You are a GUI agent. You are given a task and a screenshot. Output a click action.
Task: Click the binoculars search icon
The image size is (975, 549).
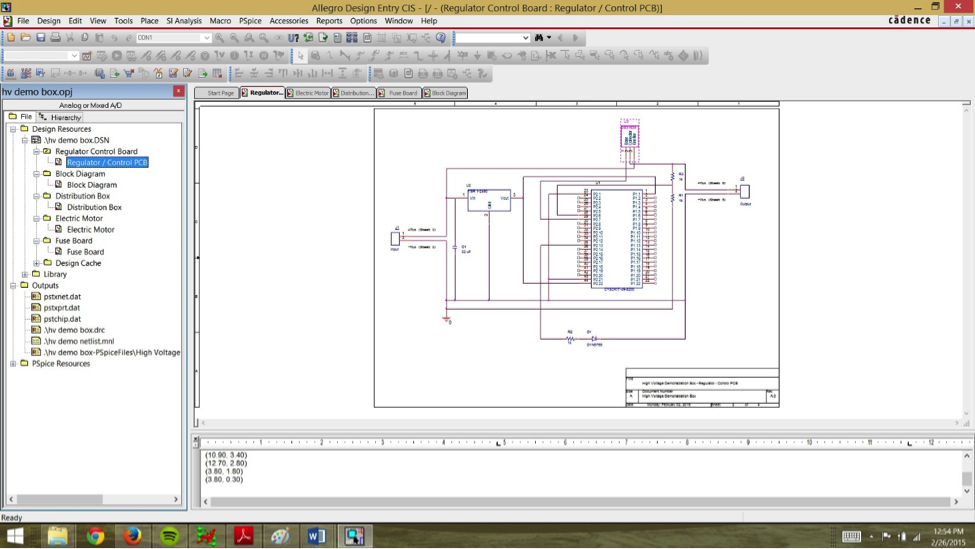(539, 37)
